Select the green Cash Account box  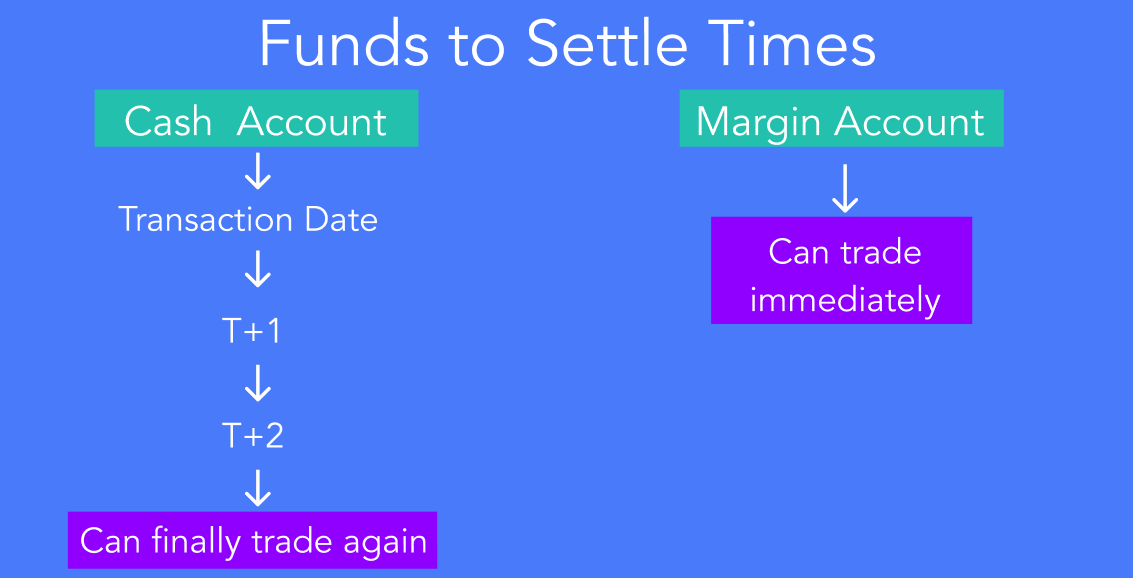257,118
